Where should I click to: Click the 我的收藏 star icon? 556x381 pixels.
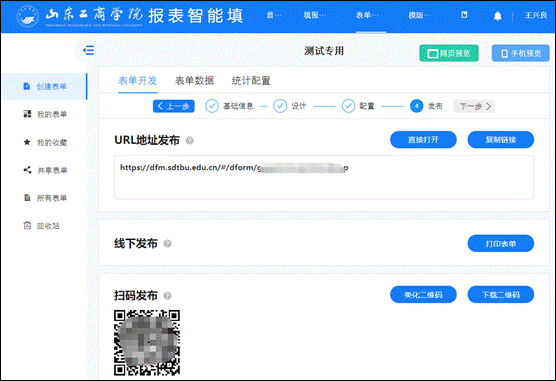pyautogui.click(x=27, y=142)
